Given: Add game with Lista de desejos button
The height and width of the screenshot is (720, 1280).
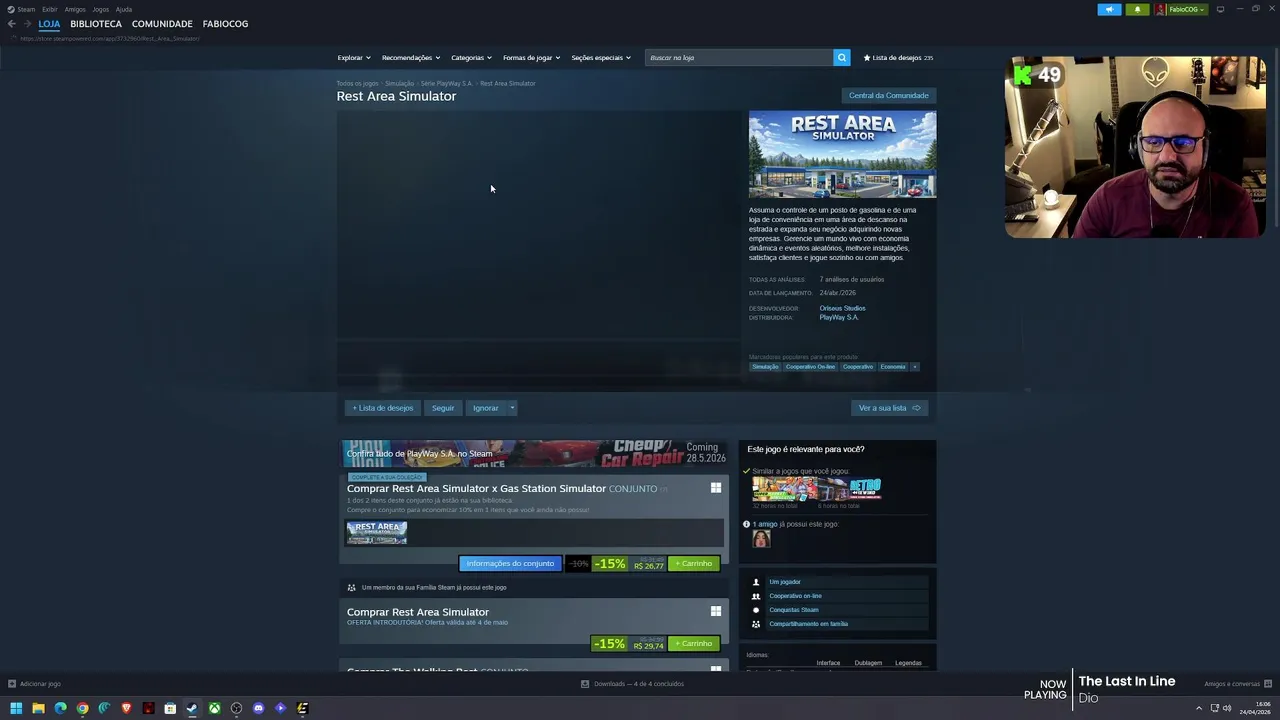Looking at the screenshot, I should (382, 408).
